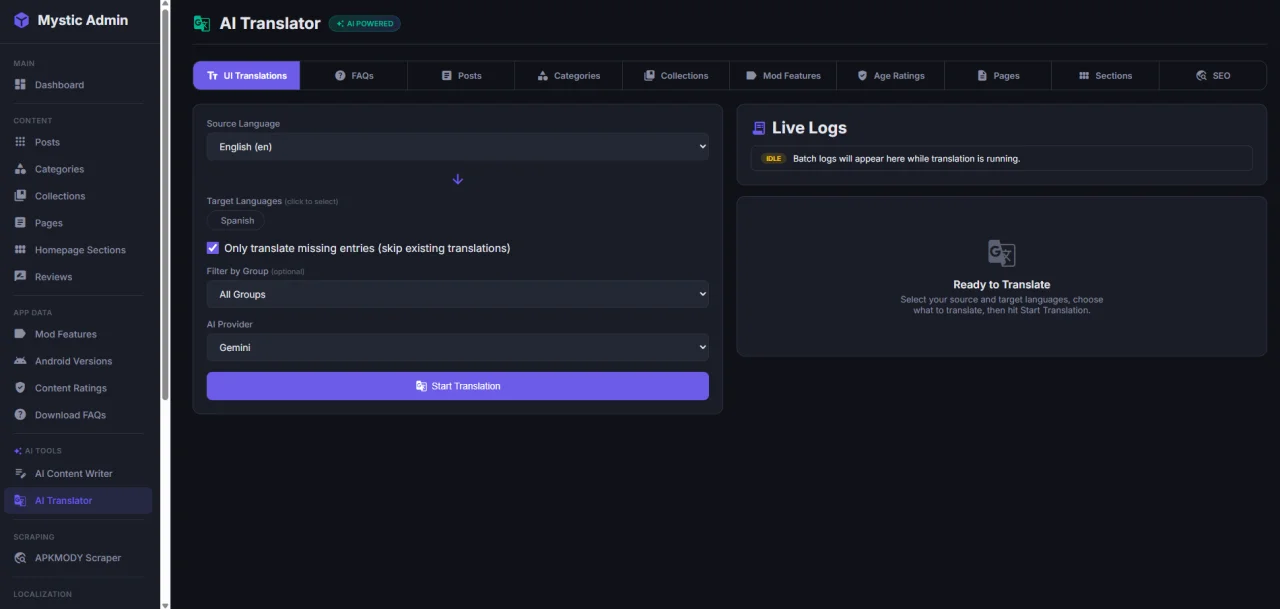Open the Source Language dropdown
This screenshot has width=1280, height=609.
click(458, 147)
